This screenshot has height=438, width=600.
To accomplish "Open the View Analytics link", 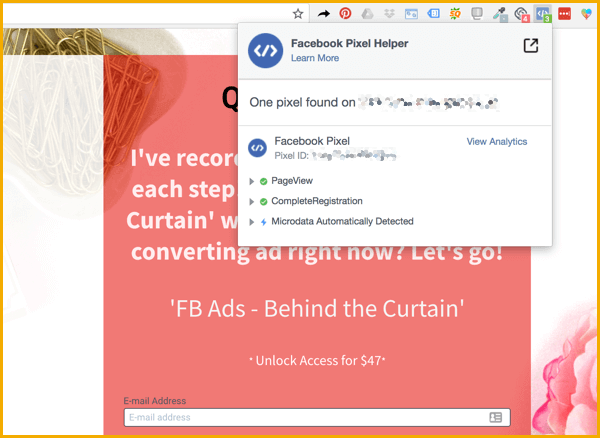I will (x=497, y=142).
